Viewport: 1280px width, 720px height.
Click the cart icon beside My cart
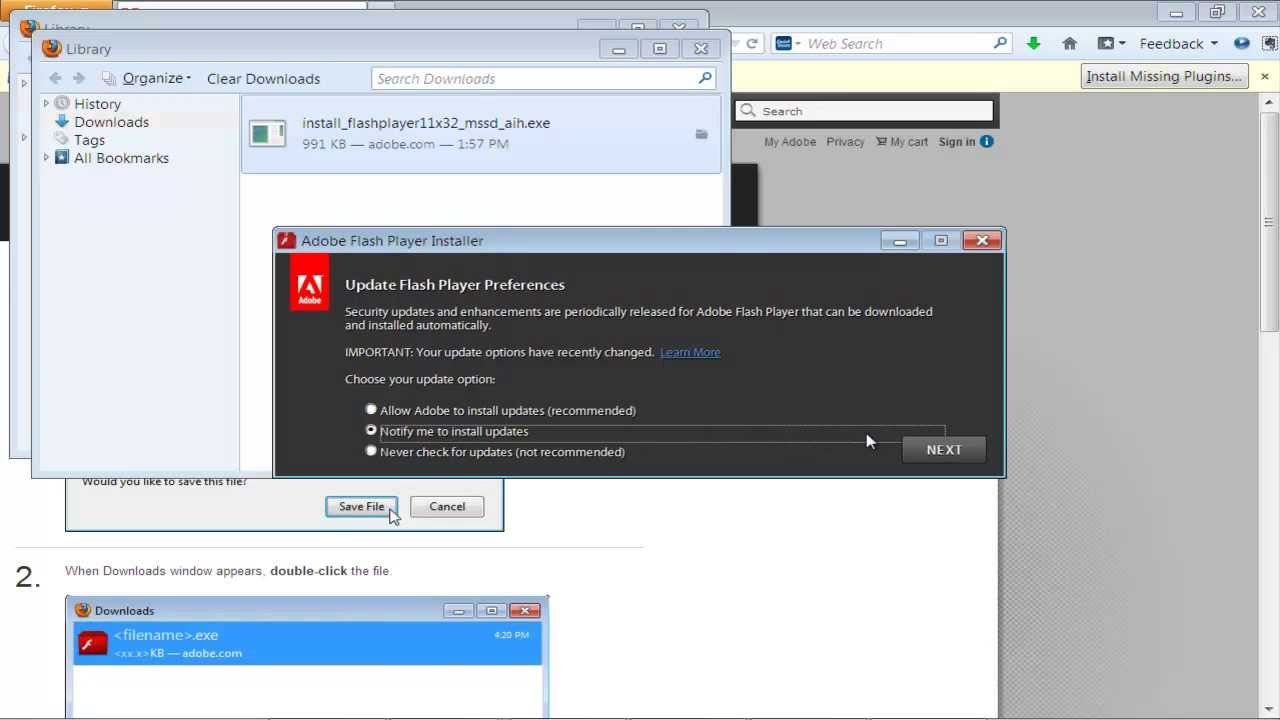881,141
